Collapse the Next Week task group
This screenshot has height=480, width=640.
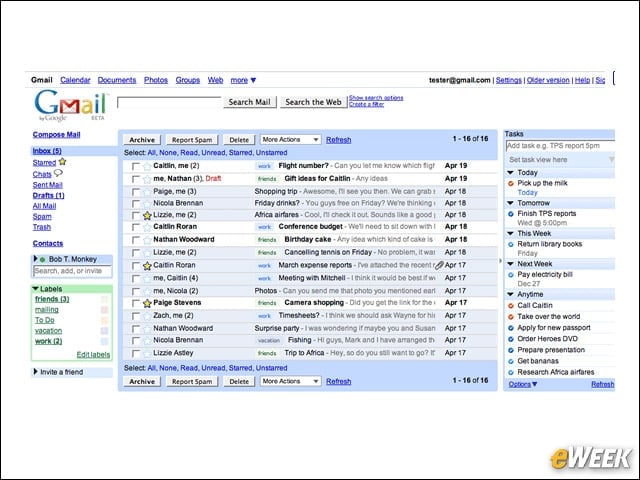510,264
